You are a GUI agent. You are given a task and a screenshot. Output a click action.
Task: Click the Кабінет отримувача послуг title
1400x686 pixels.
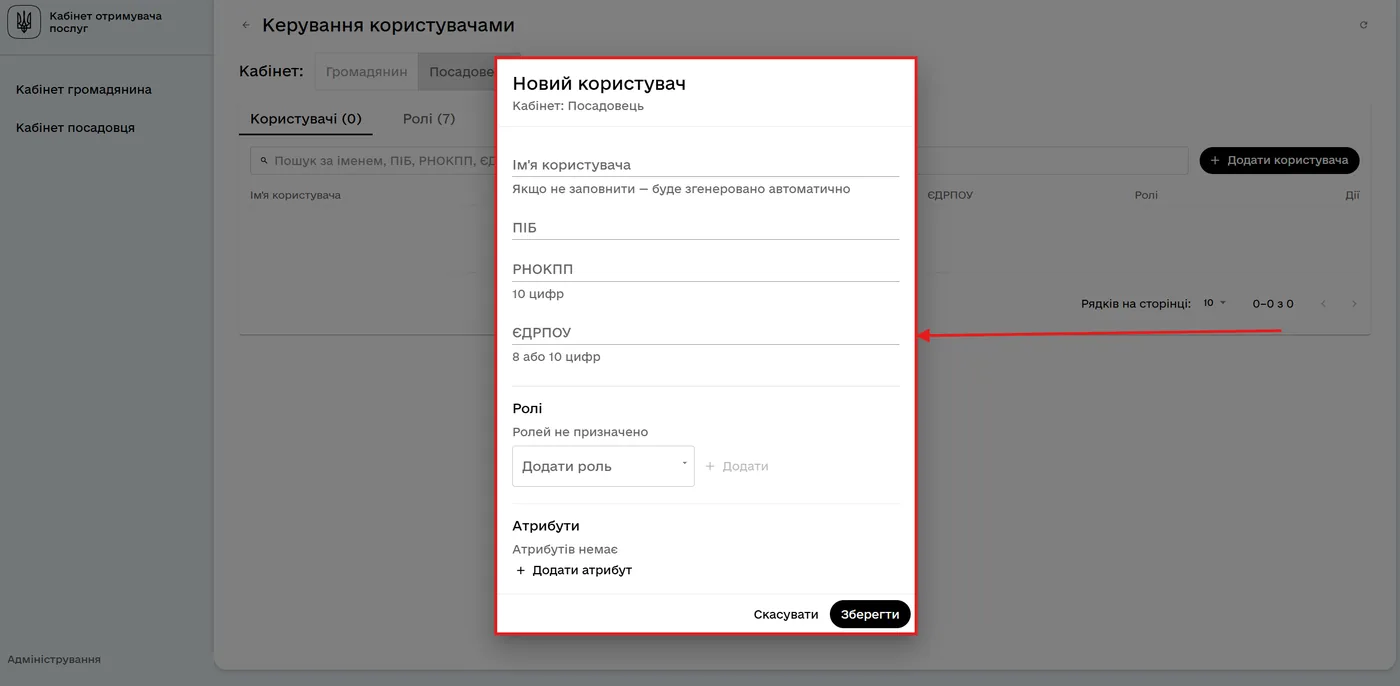tap(105, 22)
